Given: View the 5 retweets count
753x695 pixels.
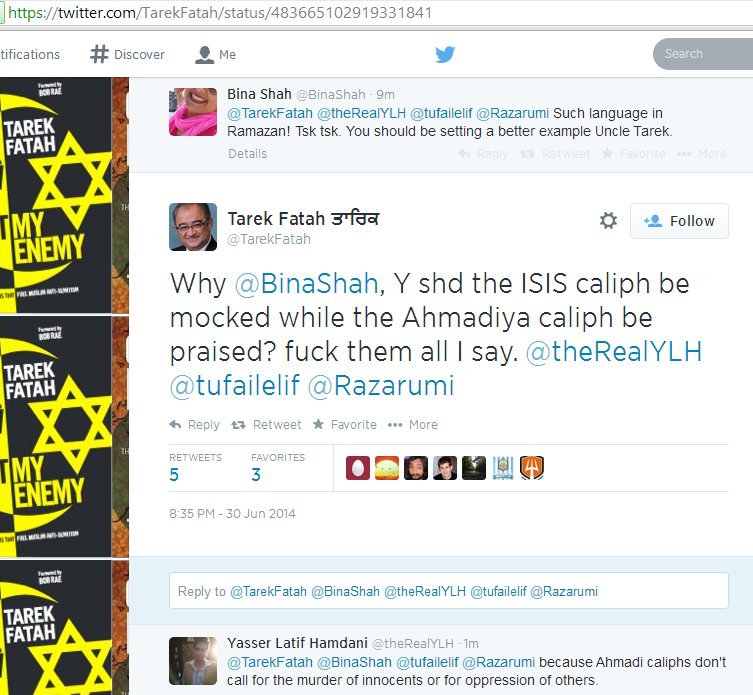Looking at the screenshot, I should pos(174,475).
